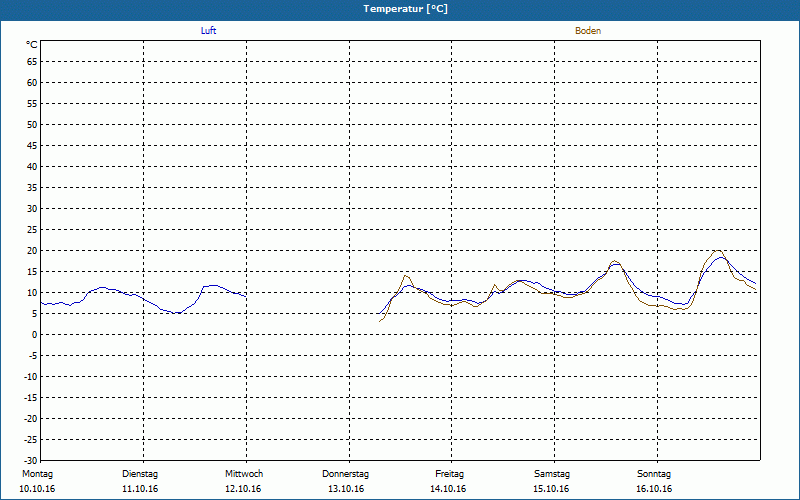Click the Dienstag day label
This screenshot has width=800, height=500.
pos(140,474)
